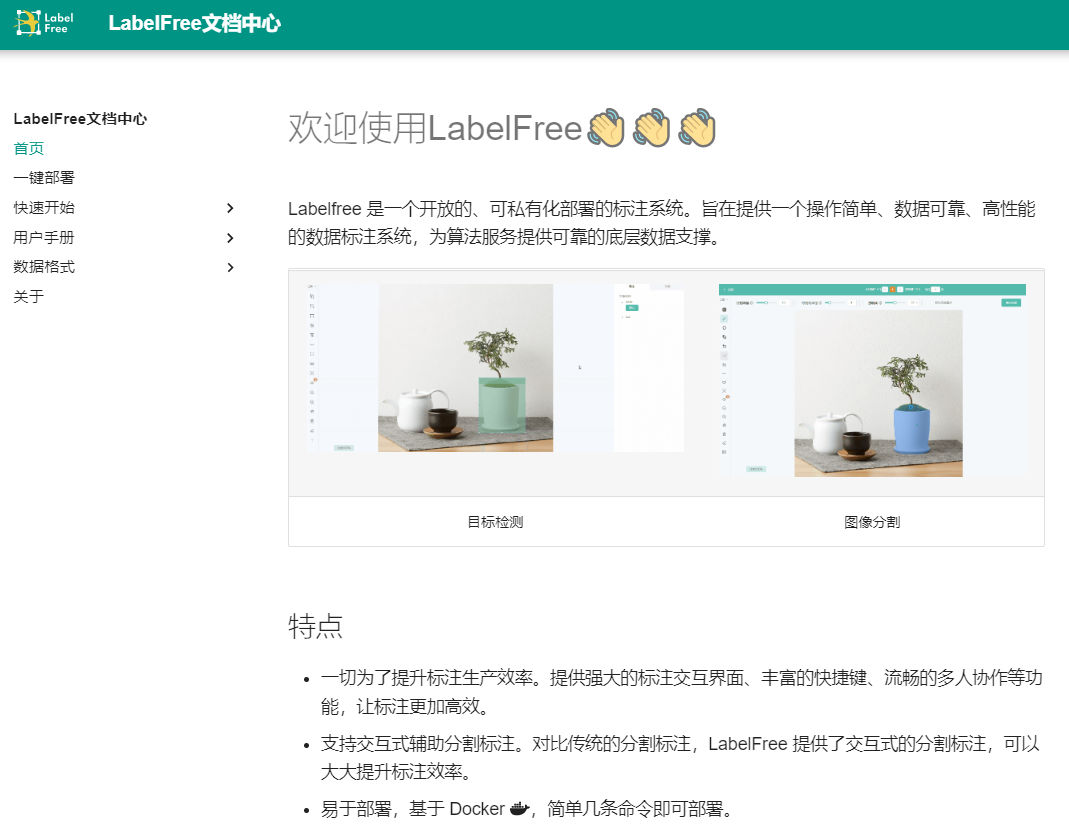Click the intro paragraph starting Labelfree 是一个开放的
Screen dimensions: 1069x824
point(661,223)
